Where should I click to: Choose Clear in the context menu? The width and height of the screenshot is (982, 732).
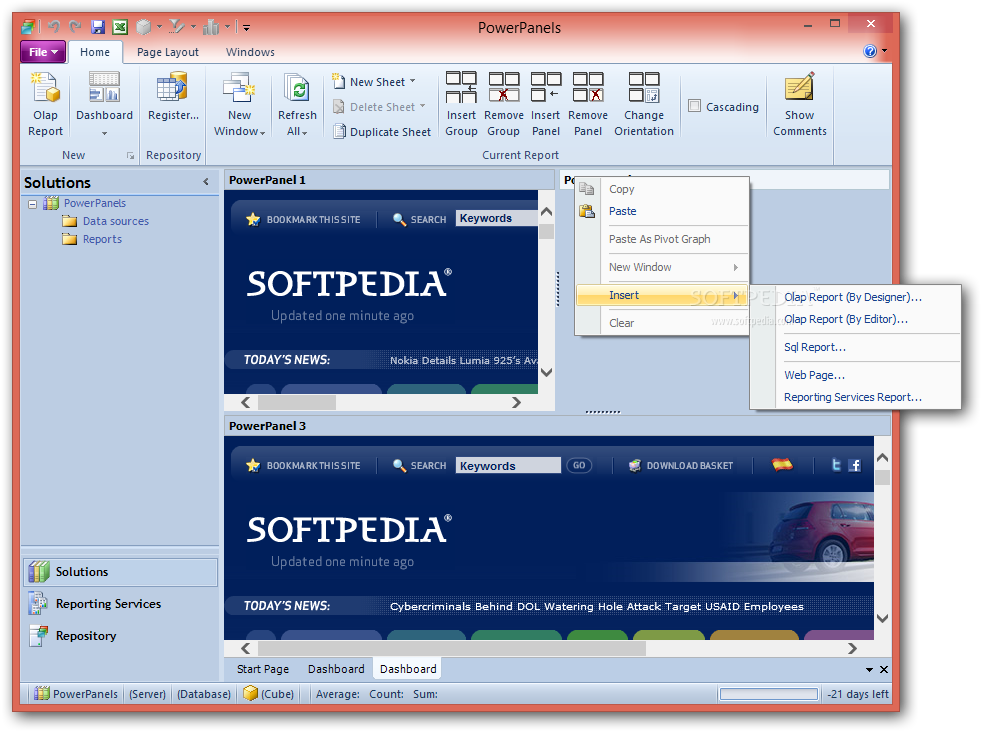tap(662, 323)
